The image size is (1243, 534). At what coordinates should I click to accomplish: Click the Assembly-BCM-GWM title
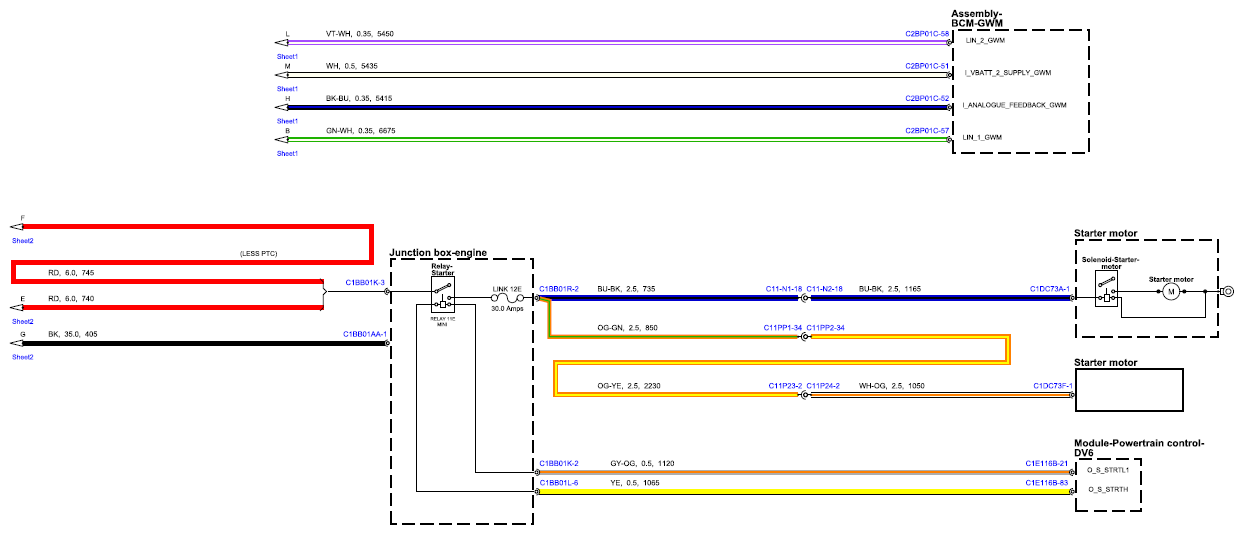pos(979,19)
